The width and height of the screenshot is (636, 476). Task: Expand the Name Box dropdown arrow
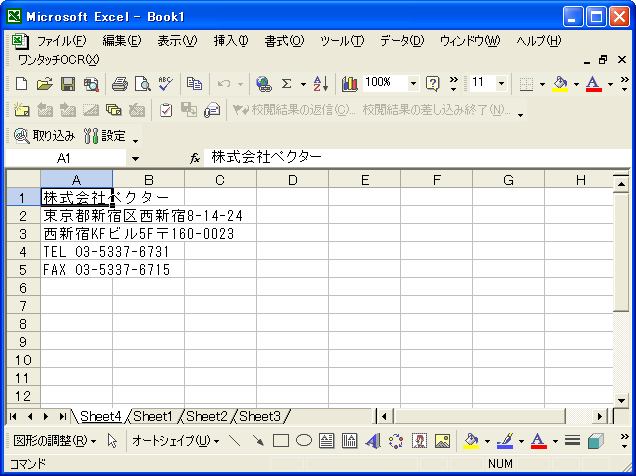click(135, 159)
